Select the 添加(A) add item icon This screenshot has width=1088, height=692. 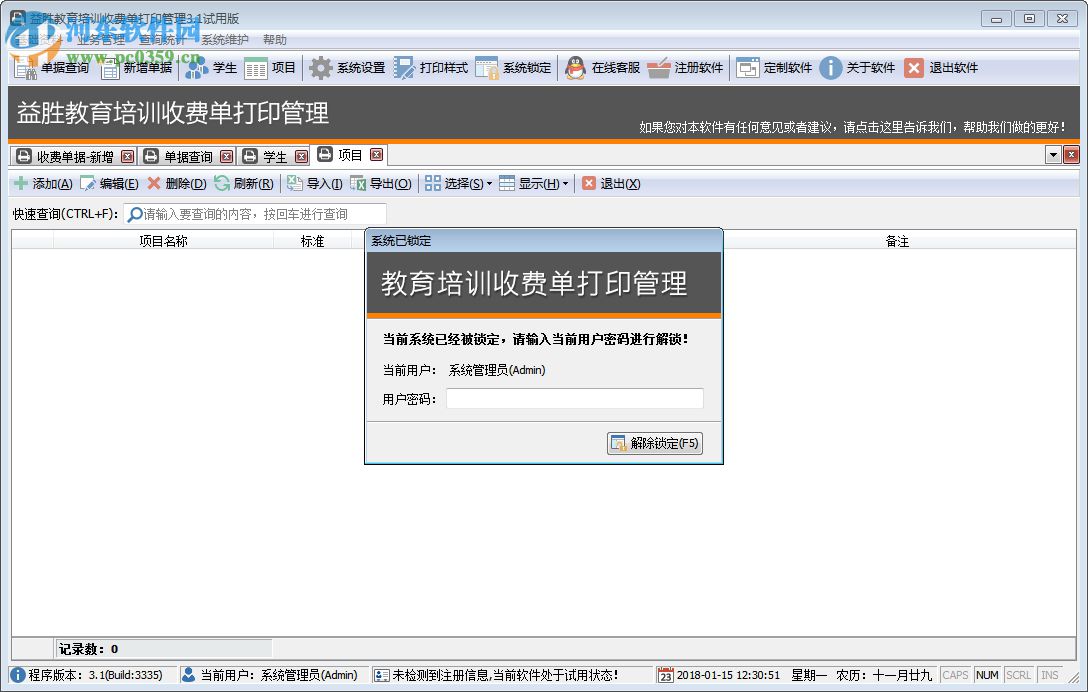tap(42, 183)
